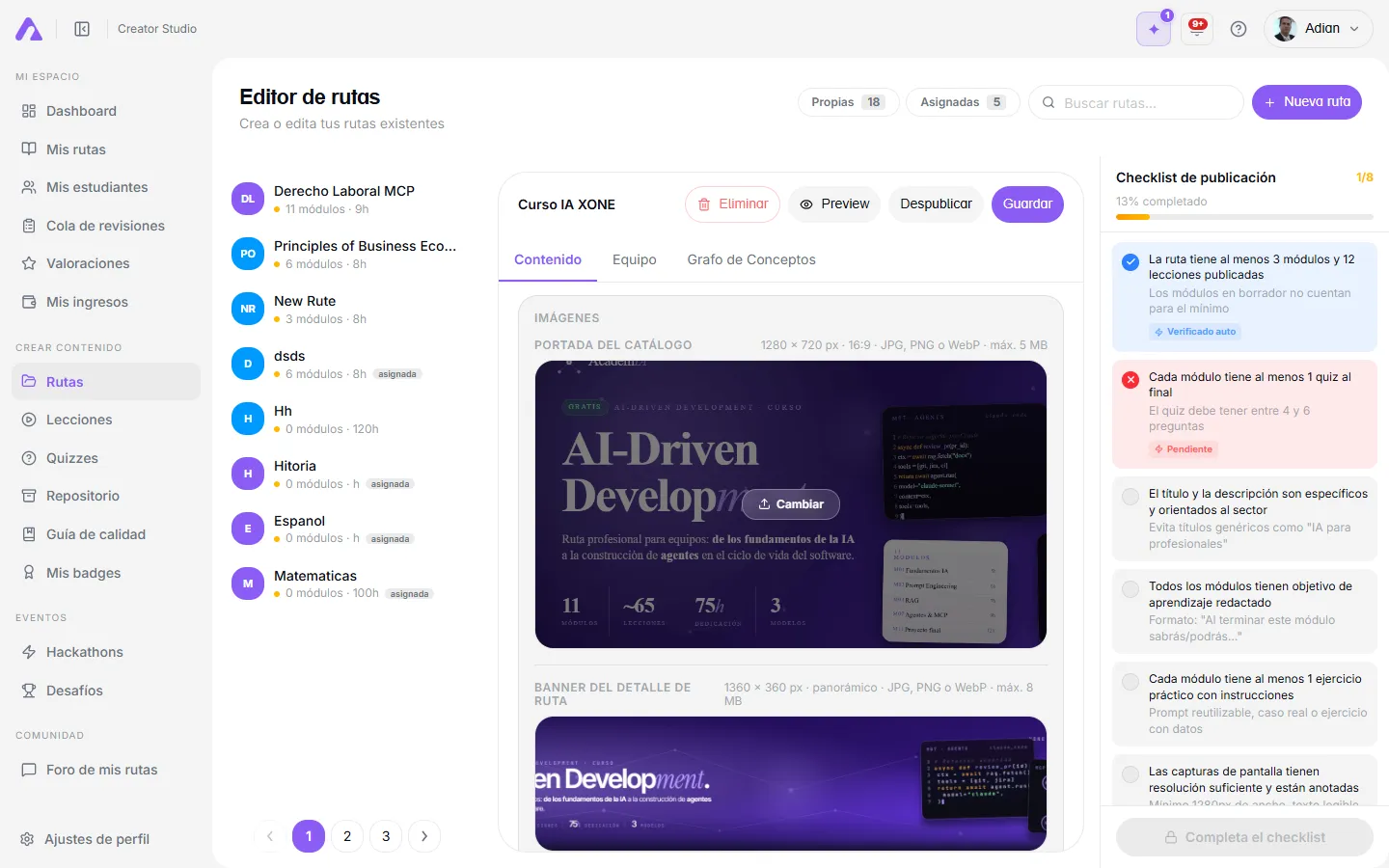Select the New Rute route
1389x868 pixels.
(349, 309)
